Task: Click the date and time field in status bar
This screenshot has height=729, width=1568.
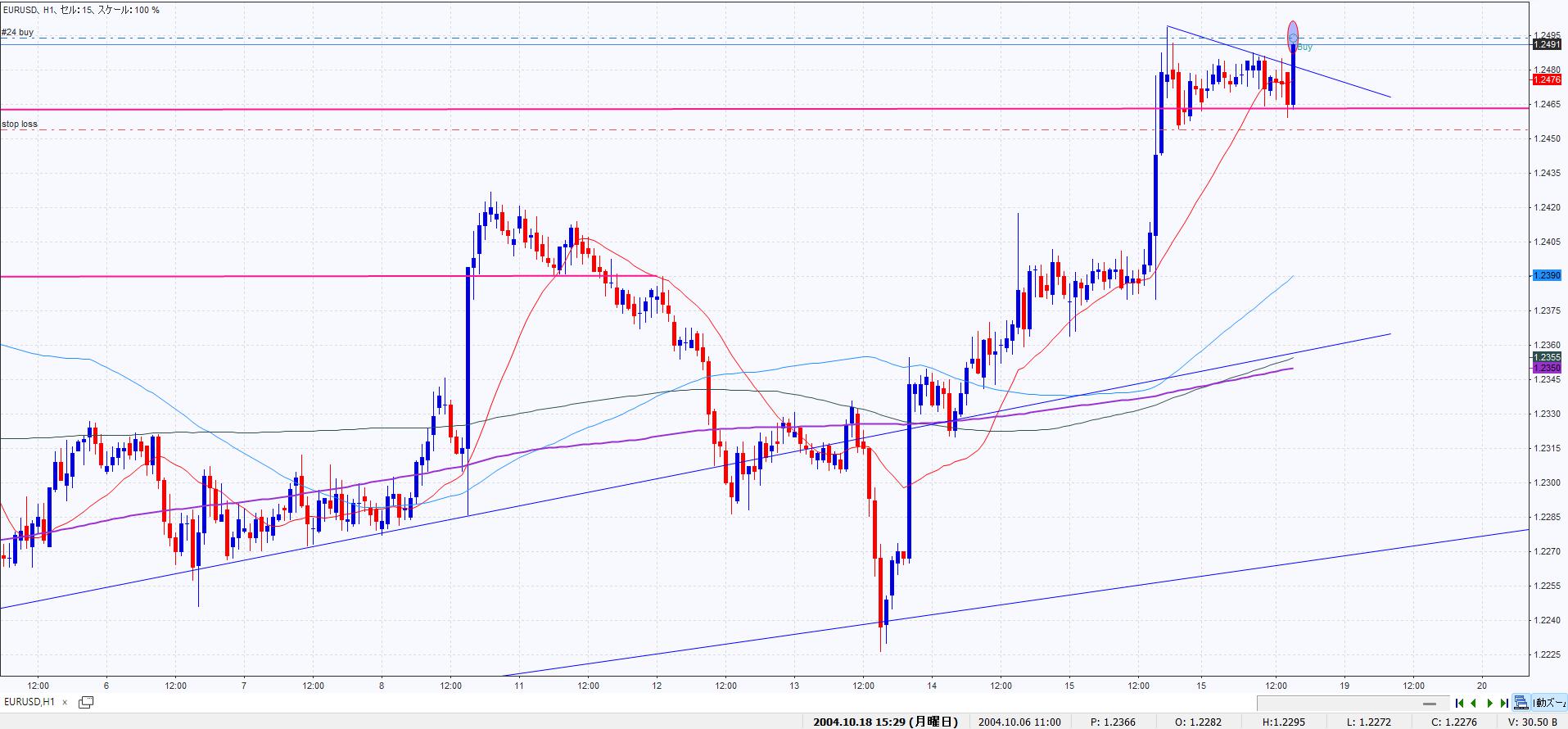Action: pyautogui.click(x=885, y=722)
